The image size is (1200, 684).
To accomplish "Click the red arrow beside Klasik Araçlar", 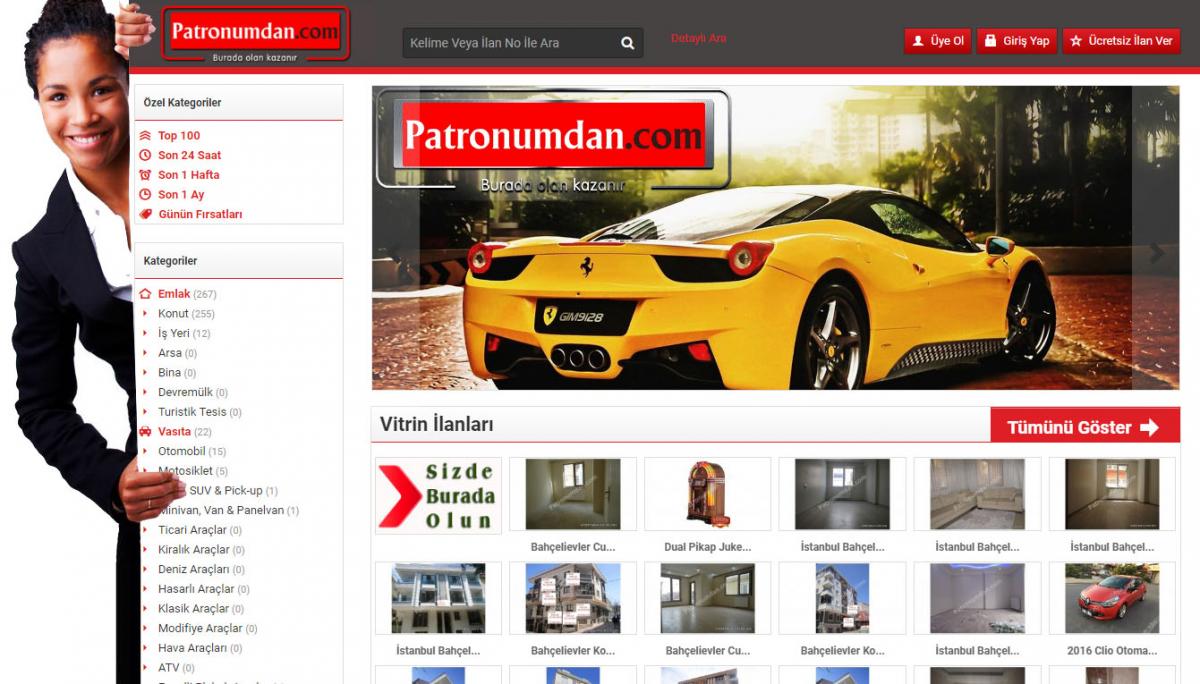I will 146,609.
